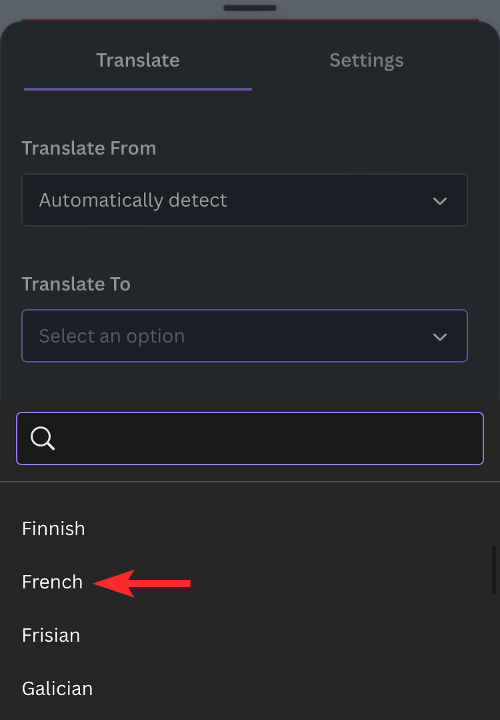Click the Translate From label
This screenshot has width=500, height=720.
click(89, 148)
